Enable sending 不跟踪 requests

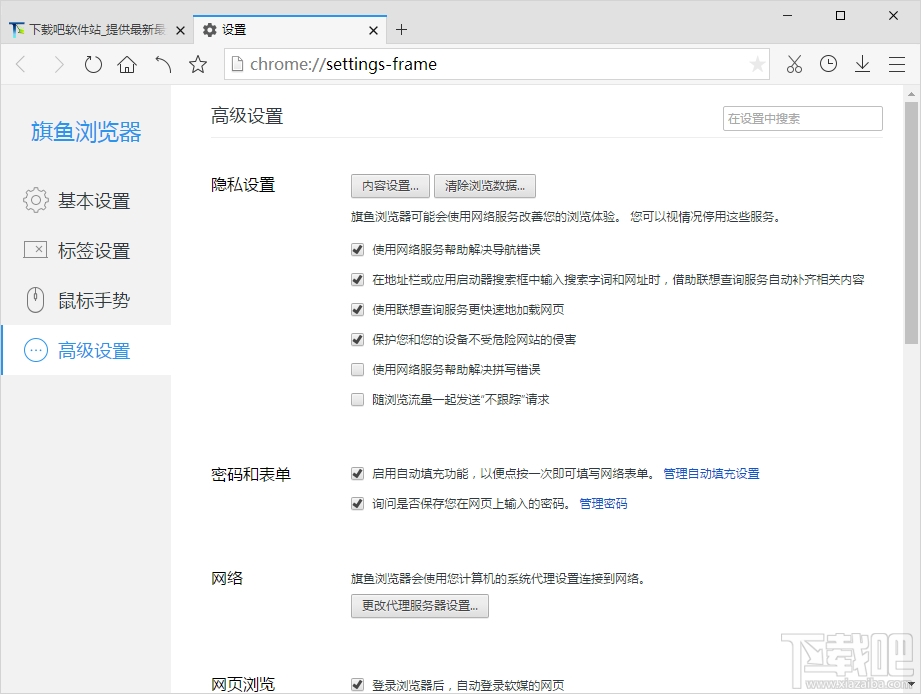click(x=357, y=399)
